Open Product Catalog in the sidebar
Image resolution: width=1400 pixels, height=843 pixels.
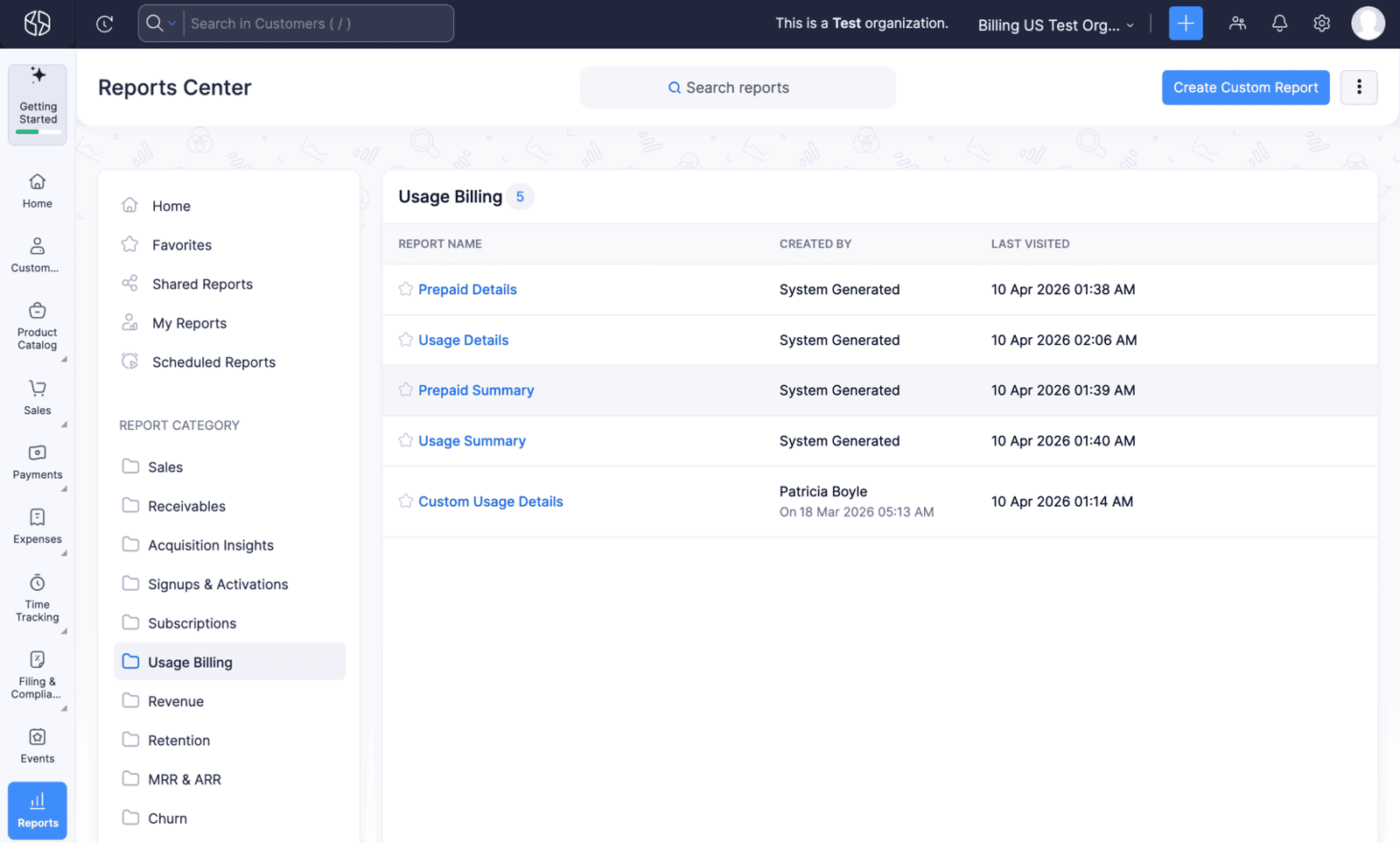click(x=38, y=326)
